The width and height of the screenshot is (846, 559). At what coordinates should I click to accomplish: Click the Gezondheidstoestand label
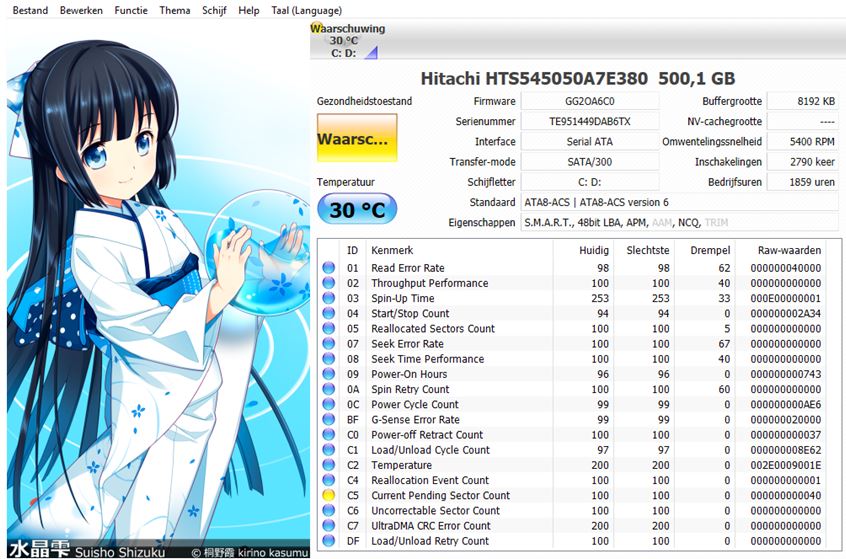(364, 101)
